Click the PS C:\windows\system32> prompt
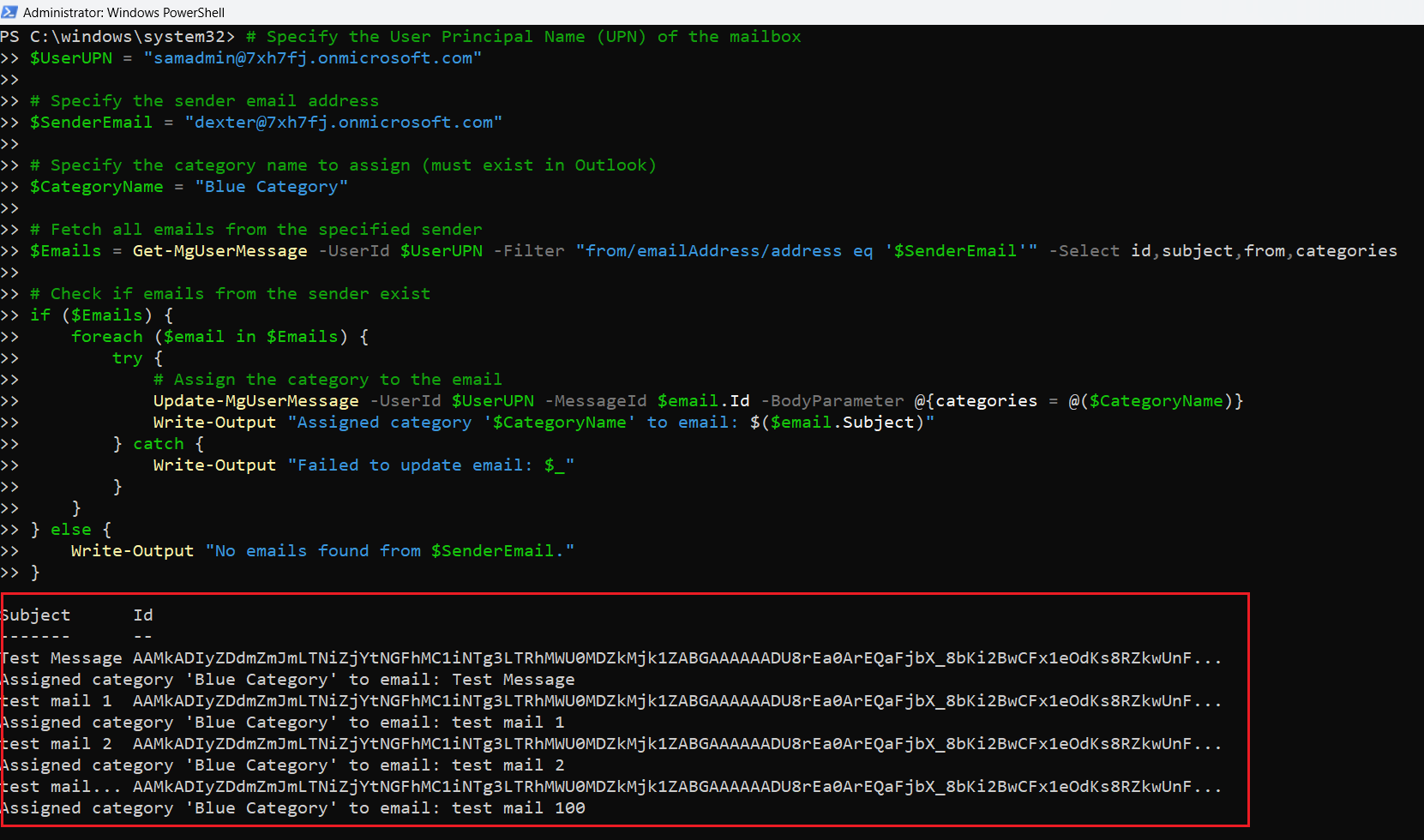This screenshot has height=840, width=1424. [117, 37]
